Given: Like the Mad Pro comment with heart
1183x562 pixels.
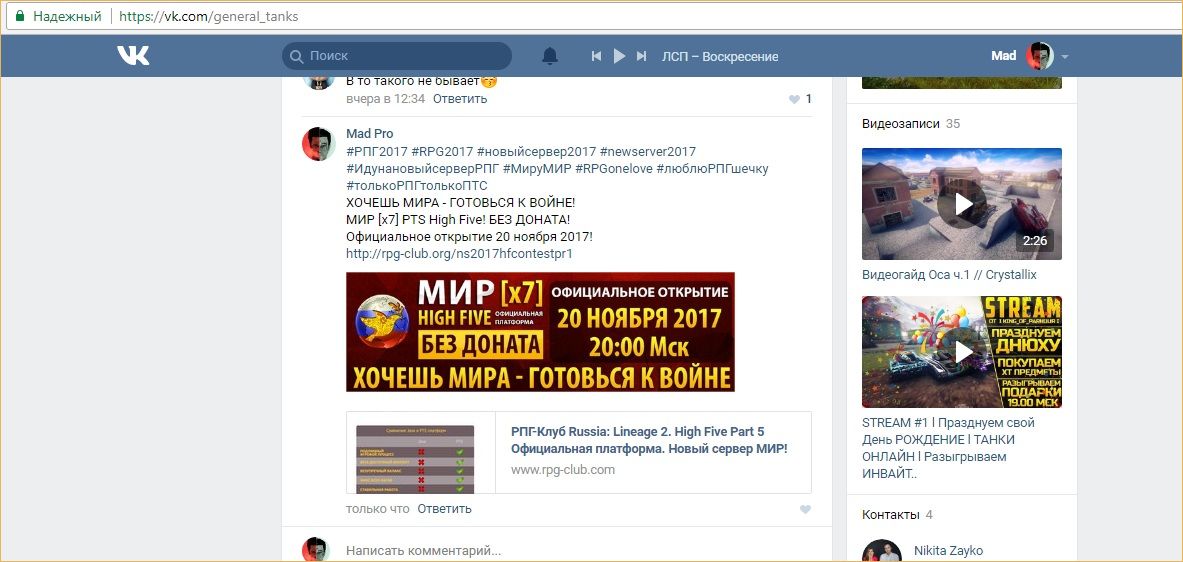Looking at the screenshot, I should click(x=805, y=510).
